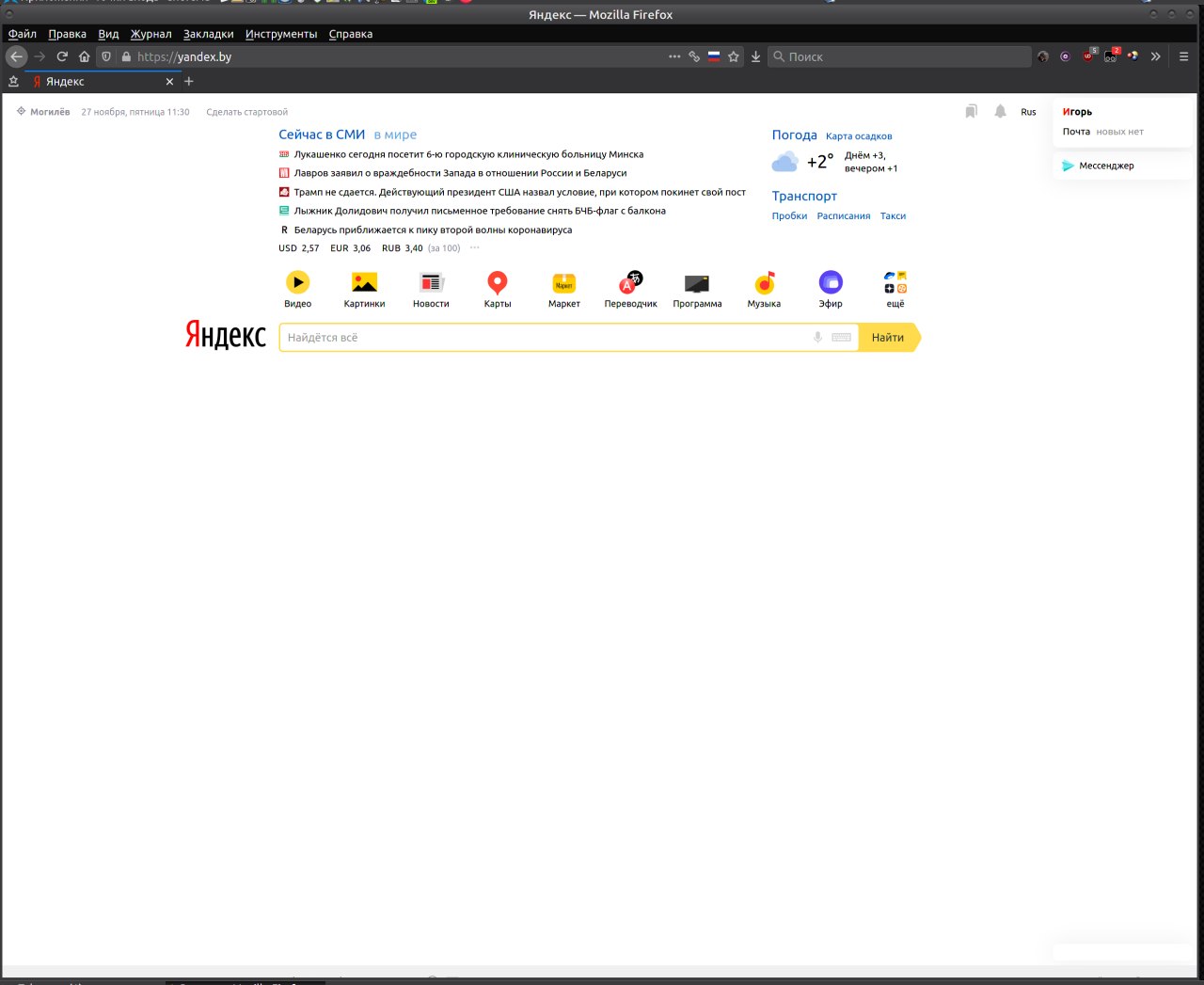Click the Найти search button
The image size is (1204, 985).
[x=888, y=337]
